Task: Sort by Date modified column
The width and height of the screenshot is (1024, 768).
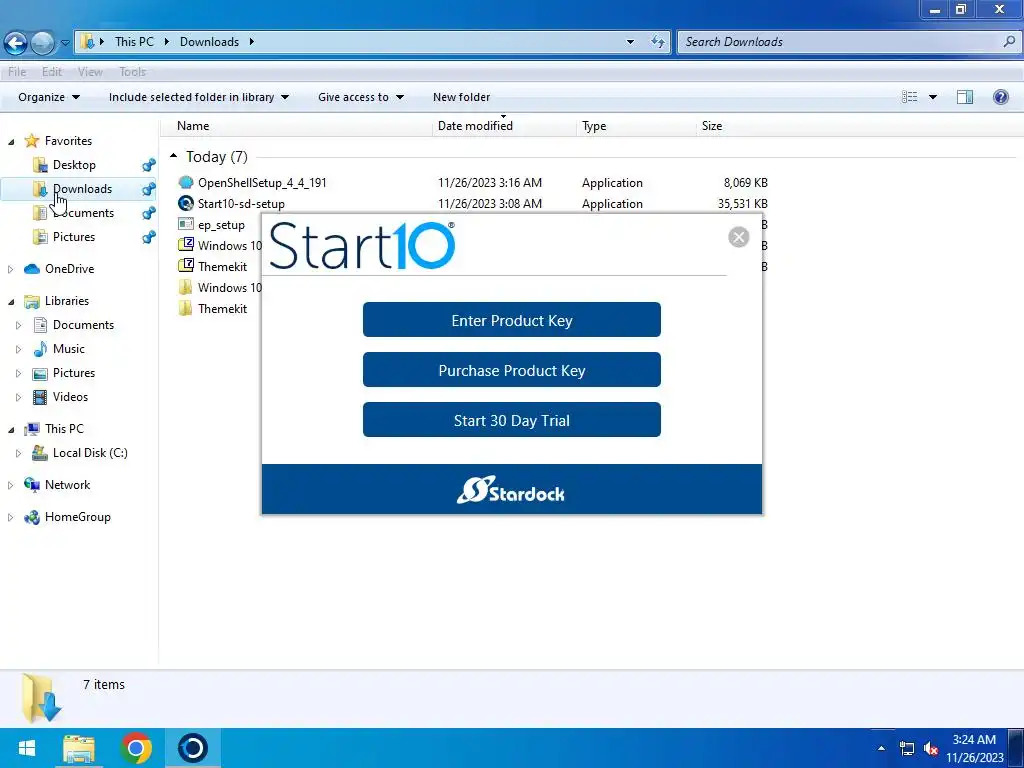Action: [475, 126]
